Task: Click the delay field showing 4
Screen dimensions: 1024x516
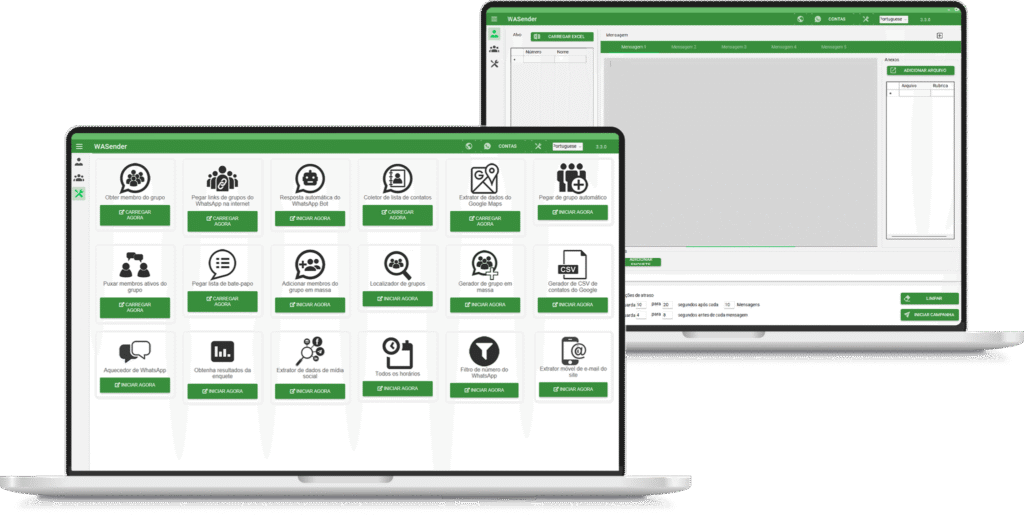Action: (641, 315)
